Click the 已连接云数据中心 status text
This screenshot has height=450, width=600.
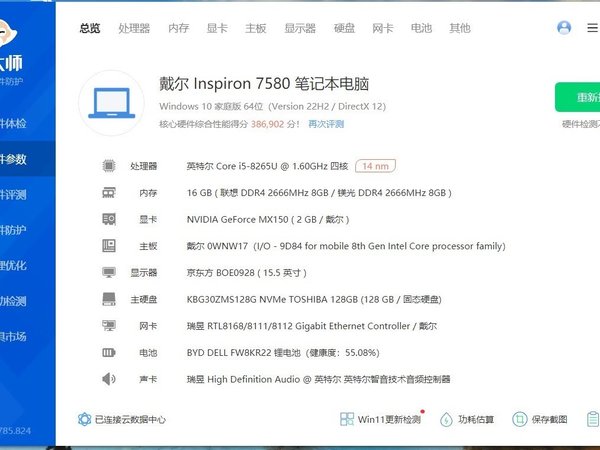130,420
